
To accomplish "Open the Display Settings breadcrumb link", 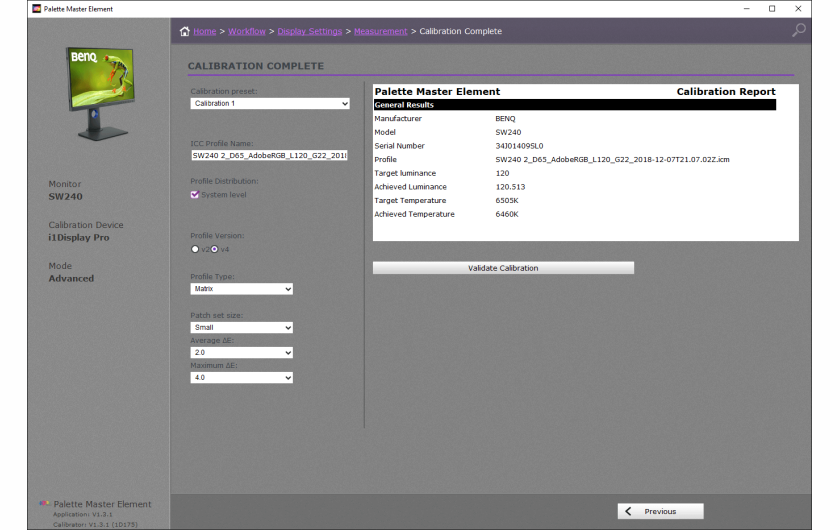I will (310, 31).
